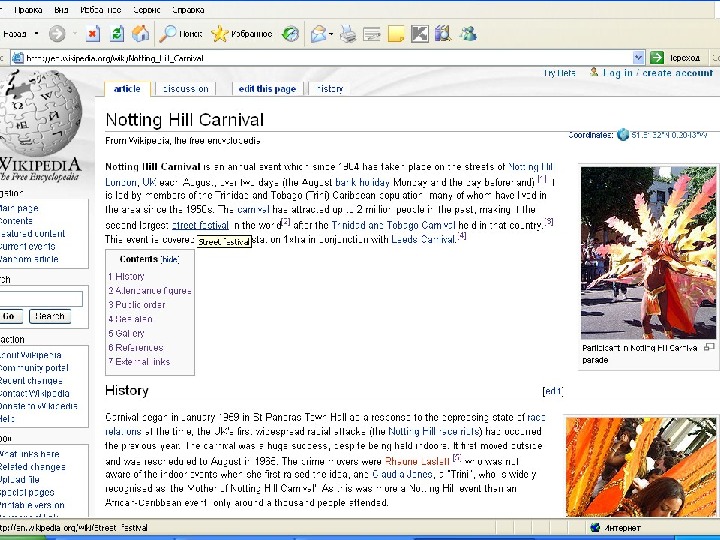
Task: Click the address bar URL field
Action: point(328,58)
